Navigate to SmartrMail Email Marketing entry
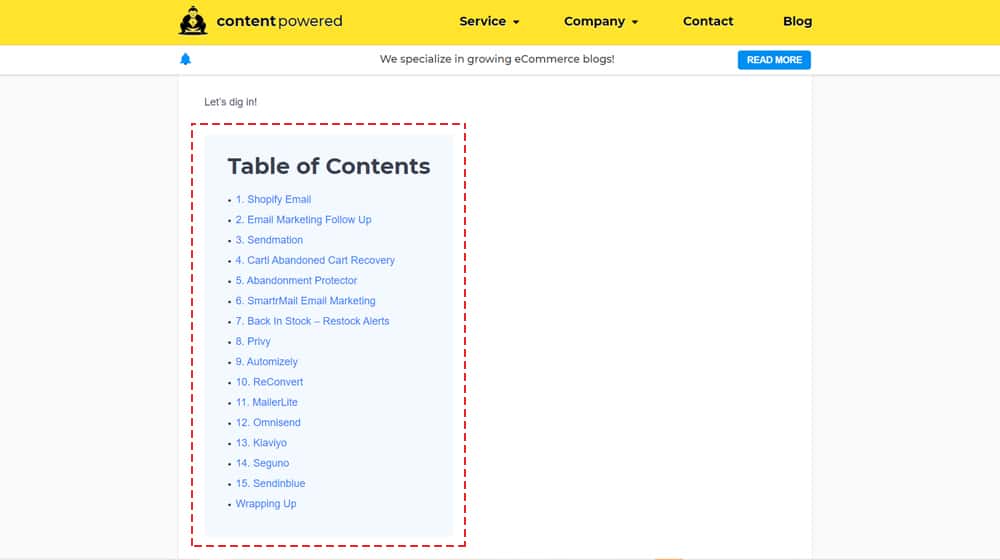The width and height of the screenshot is (1000, 560). pos(305,301)
